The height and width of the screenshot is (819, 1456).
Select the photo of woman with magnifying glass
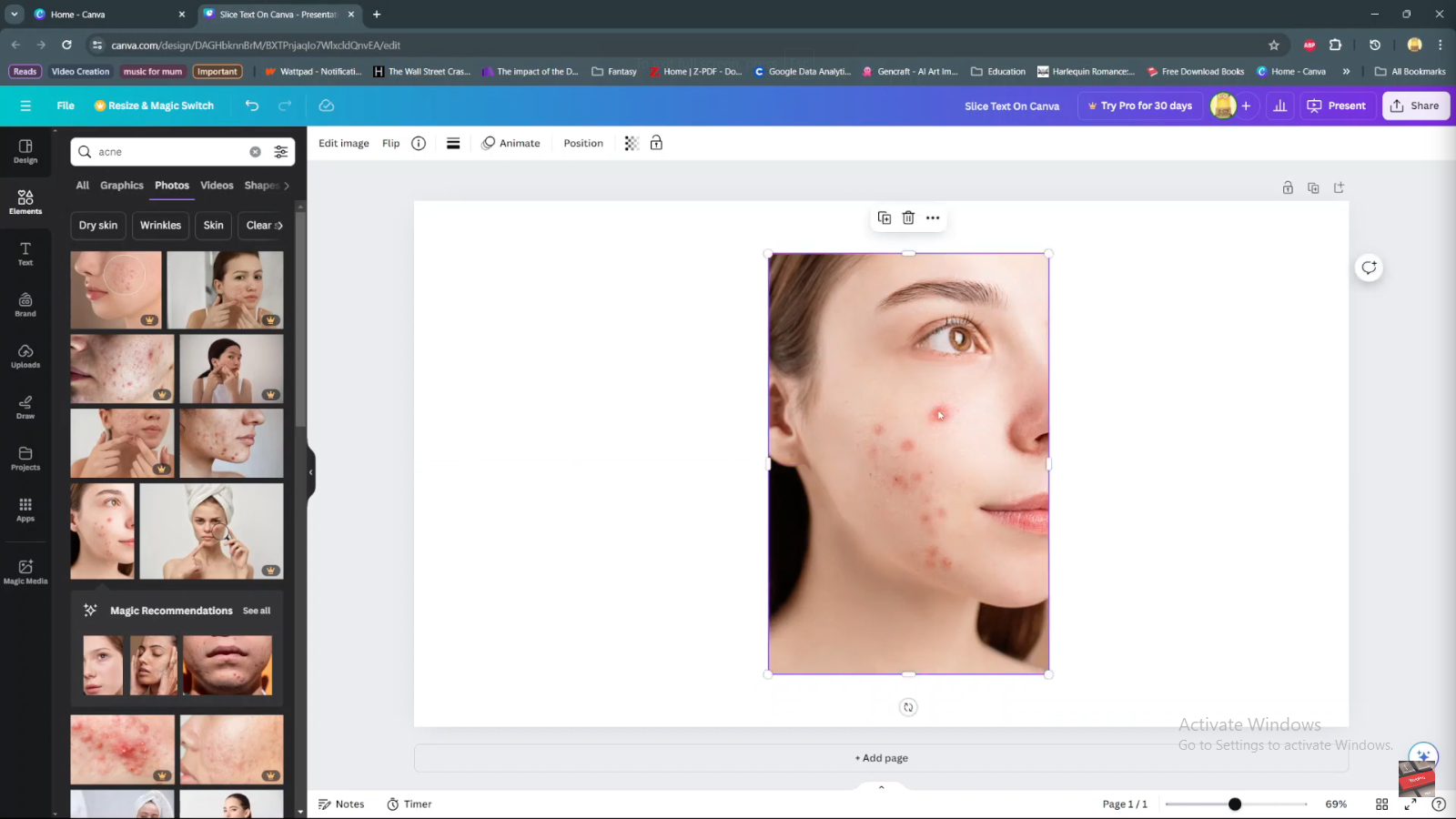tap(211, 531)
